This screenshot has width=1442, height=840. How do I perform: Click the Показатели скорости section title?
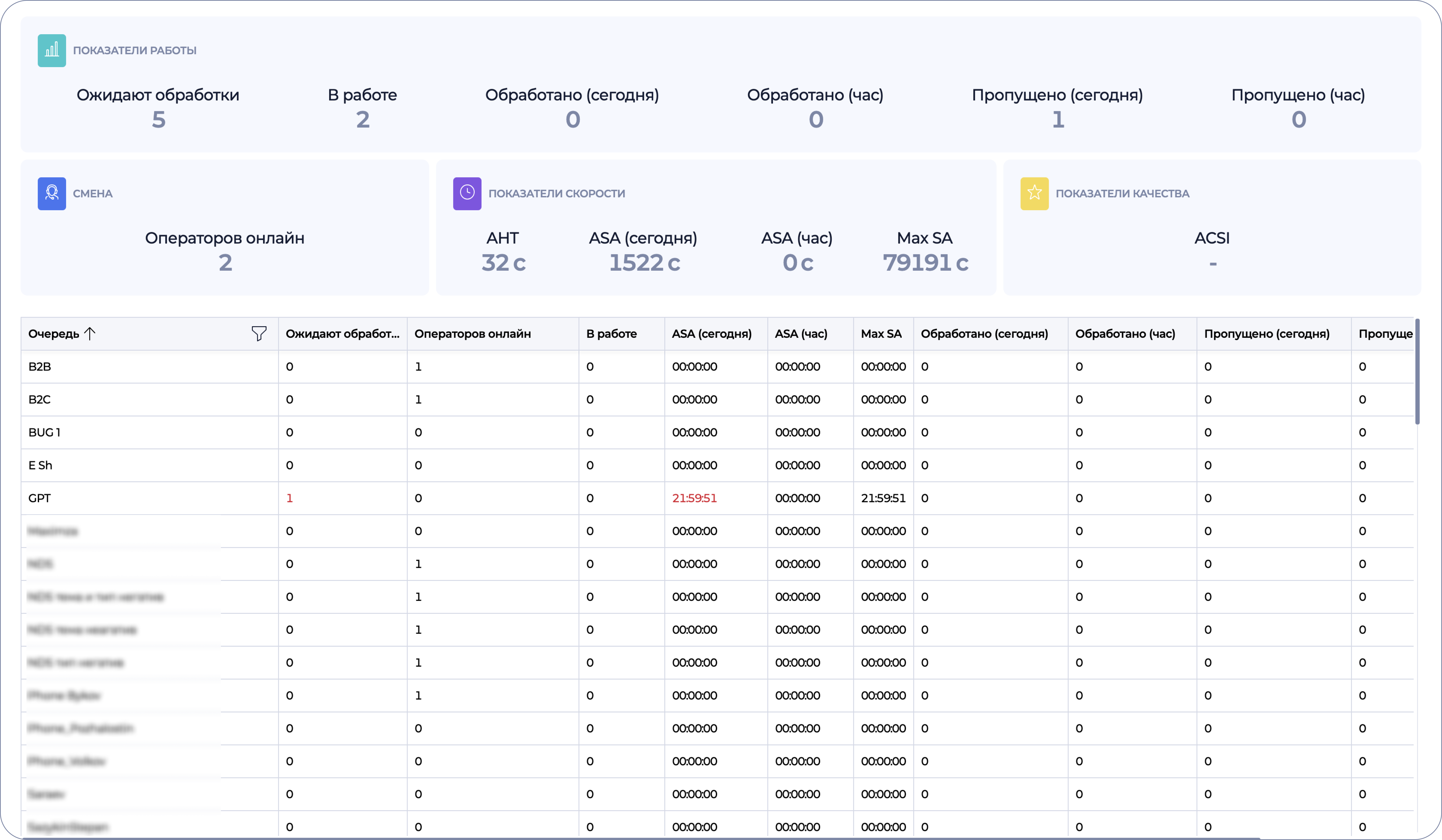[x=557, y=193]
